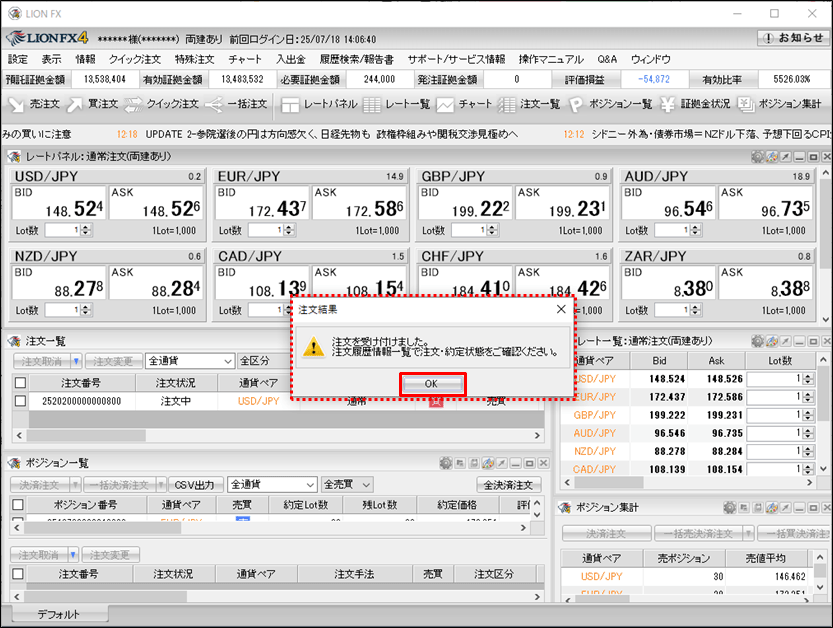Open the 全売買 dropdown in ポジション一覧
This screenshot has width=833, height=628.
(347, 485)
